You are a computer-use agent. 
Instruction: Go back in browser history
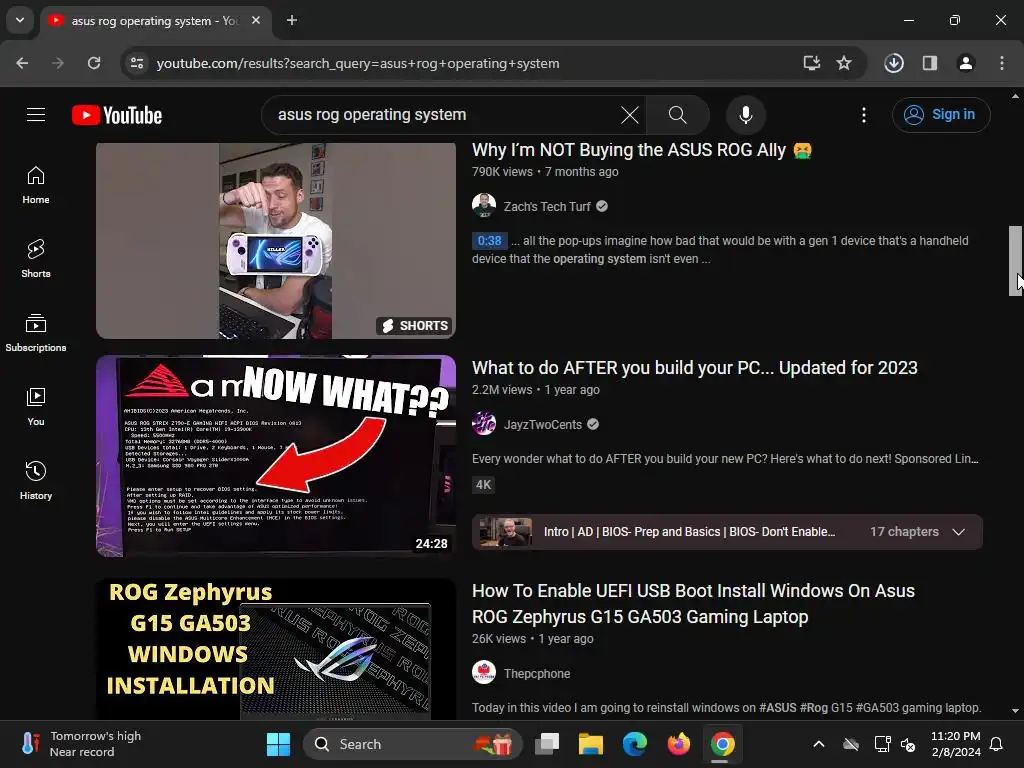22,63
